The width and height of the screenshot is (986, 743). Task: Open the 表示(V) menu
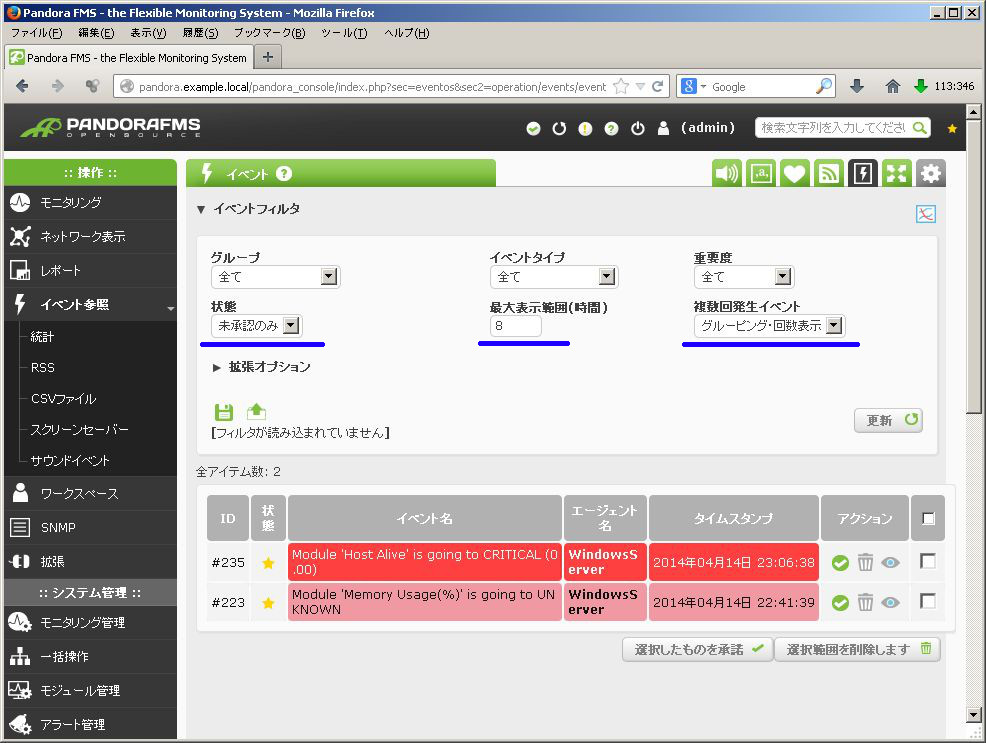(x=148, y=33)
